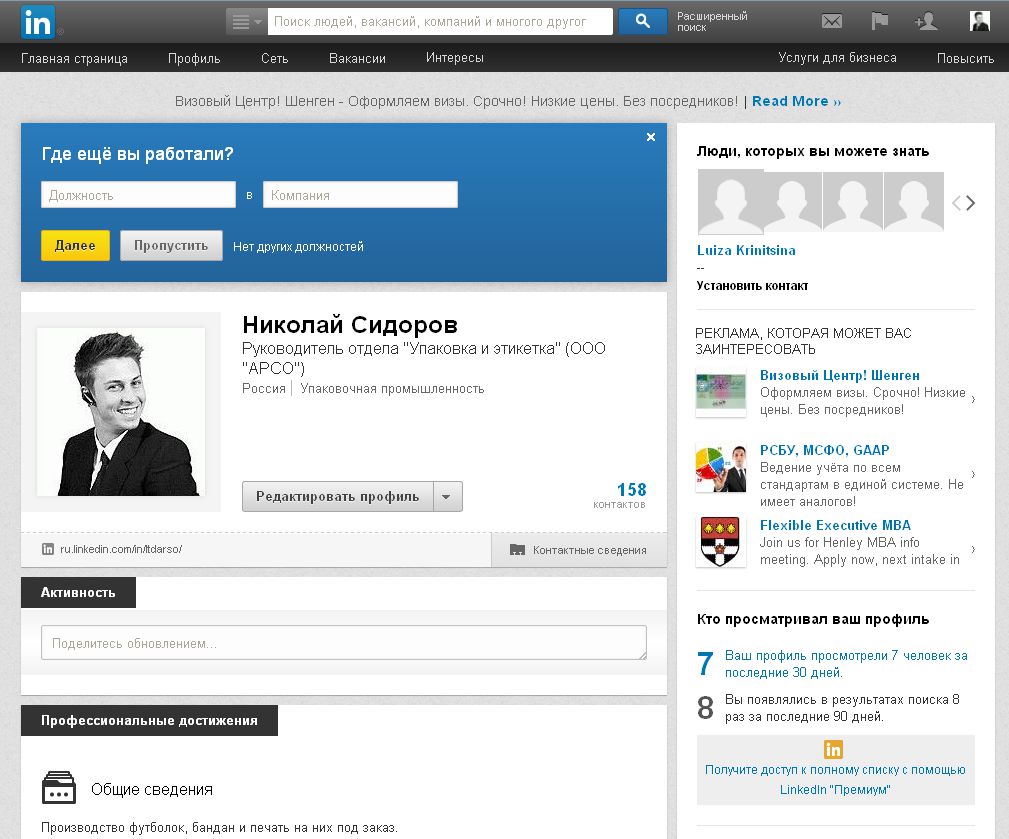This screenshot has height=839, width=1009.
Task: Focus the main search input field
Action: 440,22
